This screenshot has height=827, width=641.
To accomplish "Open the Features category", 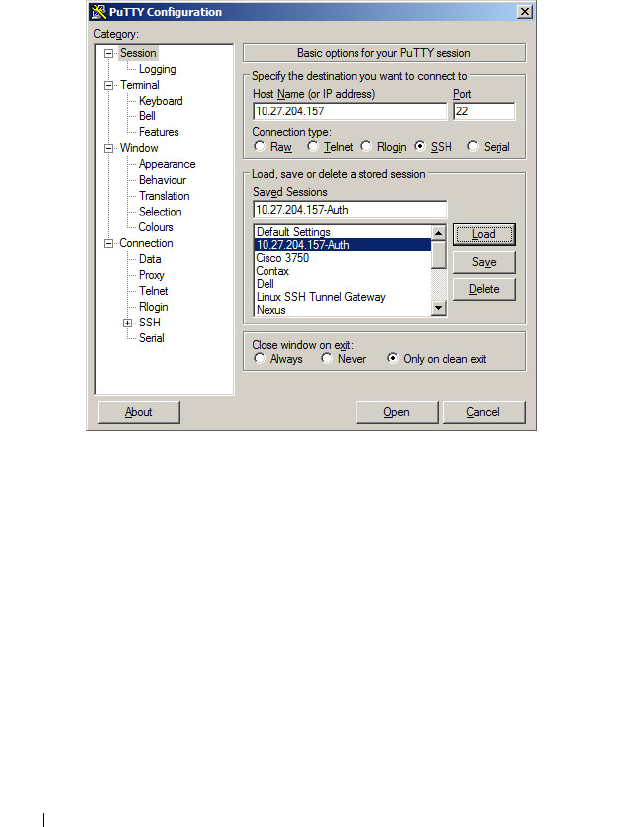I will [x=159, y=132].
